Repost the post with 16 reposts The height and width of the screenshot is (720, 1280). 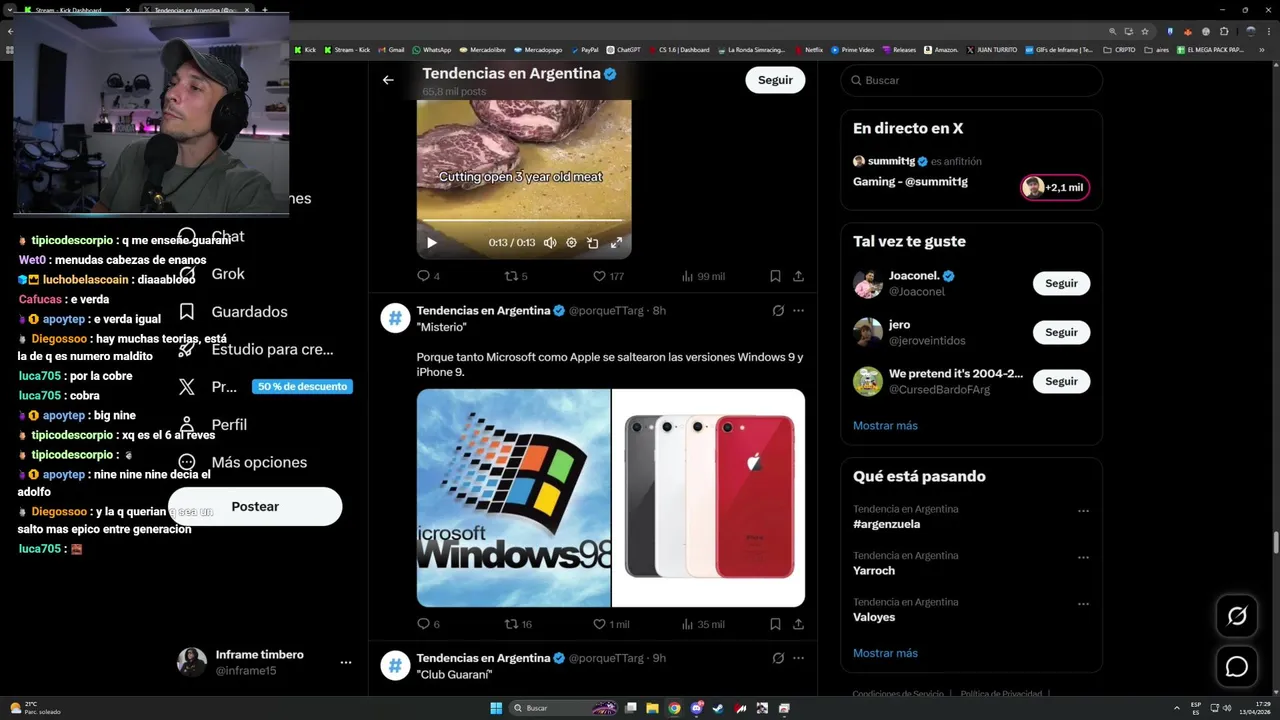[518, 624]
